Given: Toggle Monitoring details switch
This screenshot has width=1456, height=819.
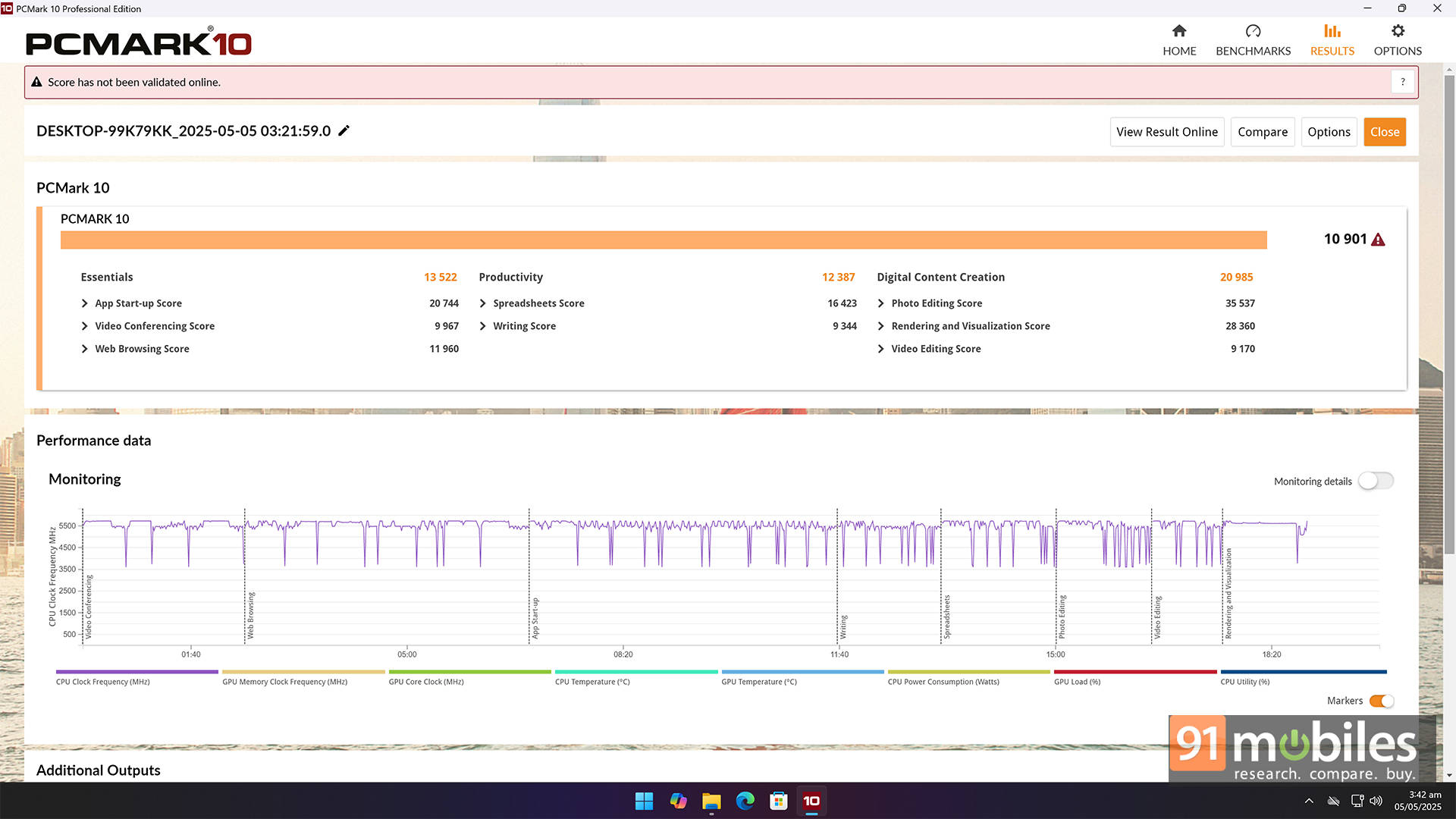Looking at the screenshot, I should click(1376, 481).
